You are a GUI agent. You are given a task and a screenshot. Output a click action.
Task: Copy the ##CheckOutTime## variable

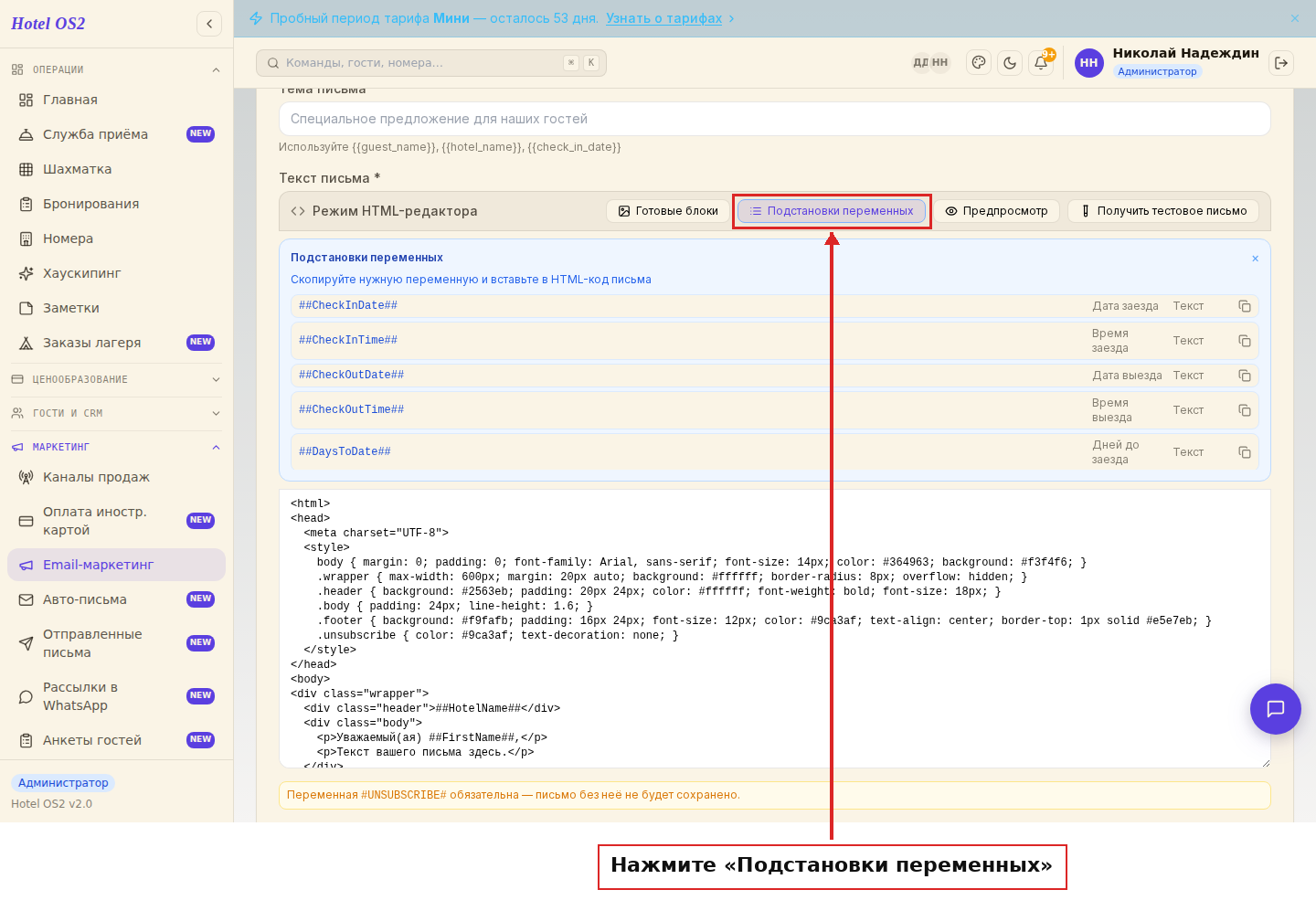point(1245,410)
